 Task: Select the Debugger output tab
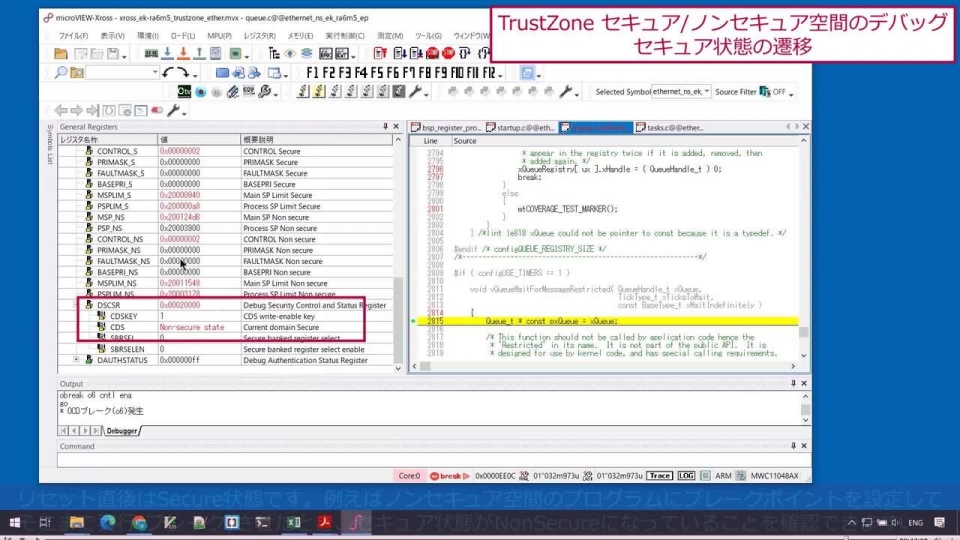pyautogui.click(x=121, y=431)
